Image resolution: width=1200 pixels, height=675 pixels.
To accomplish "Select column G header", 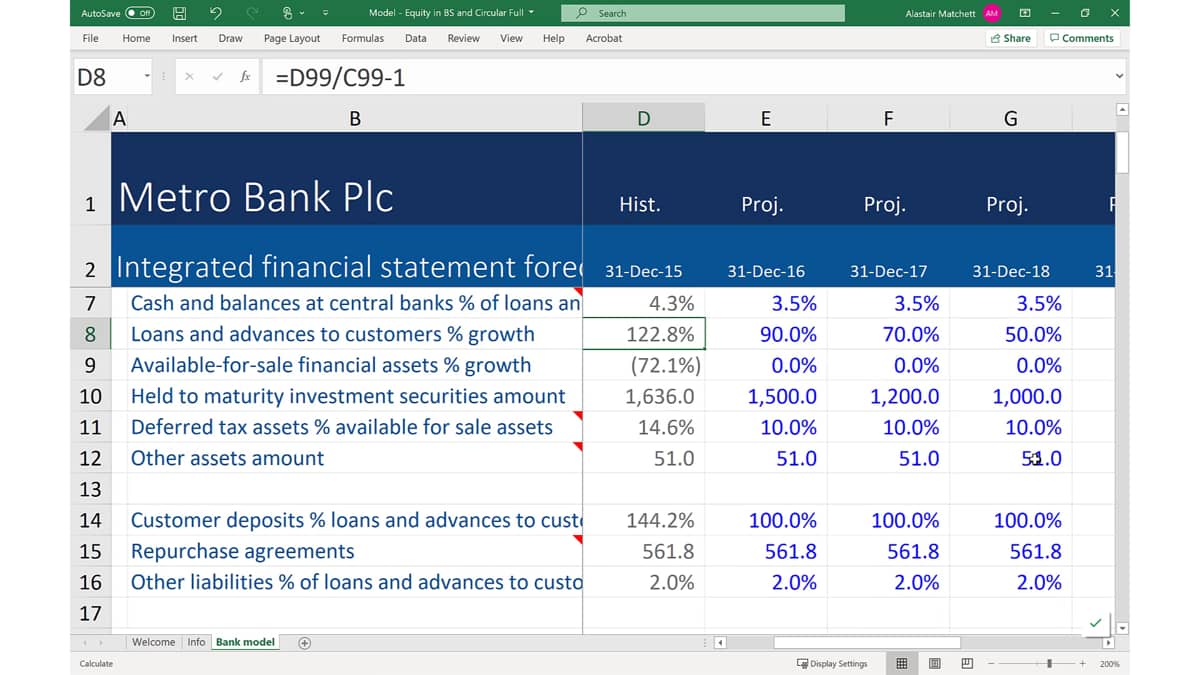I will point(1010,119).
